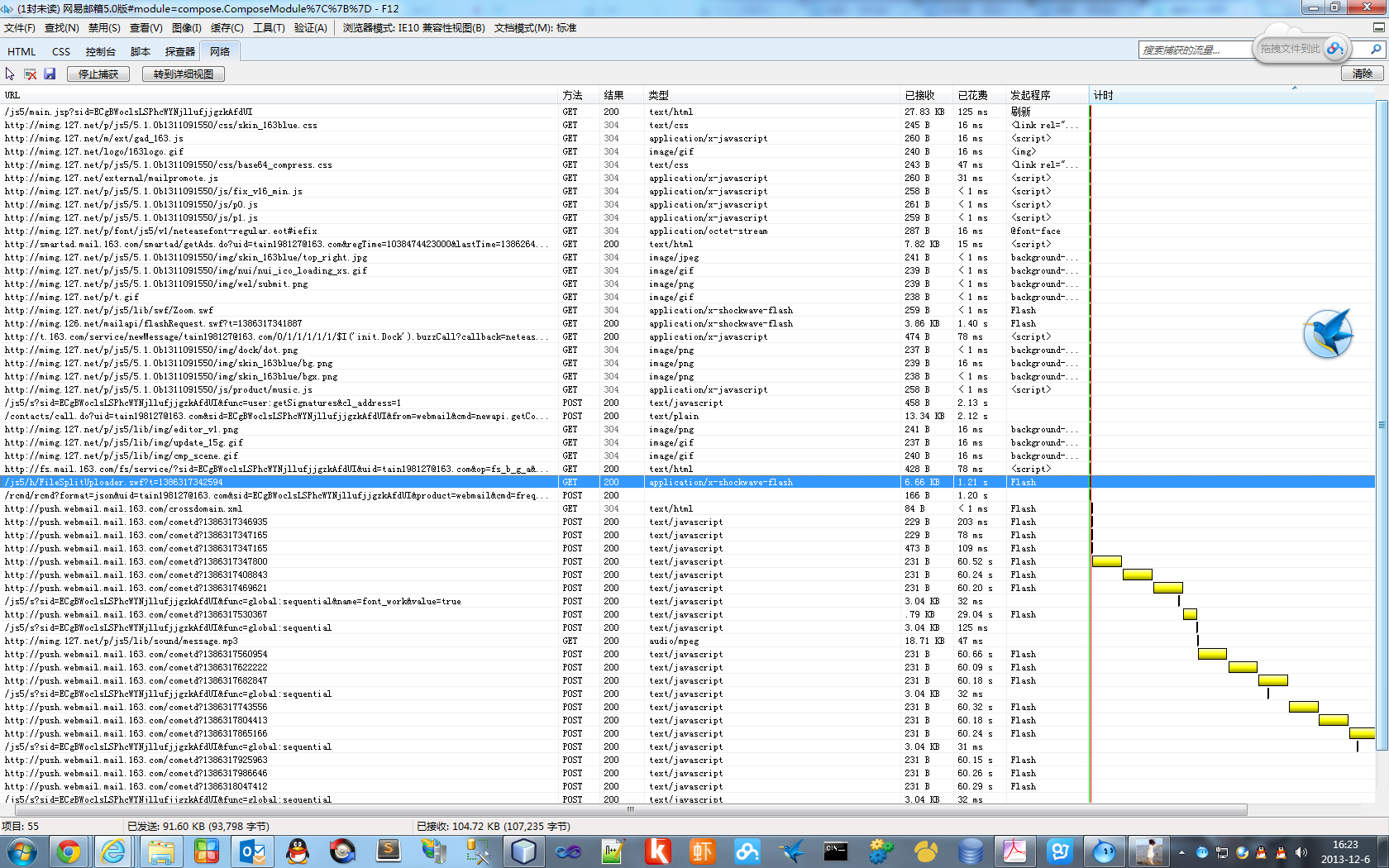Image resolution: width=1389 pixels, height=868 pixels.
Task: Open the red K application in taskbar
Action: [x=657, y=851]
